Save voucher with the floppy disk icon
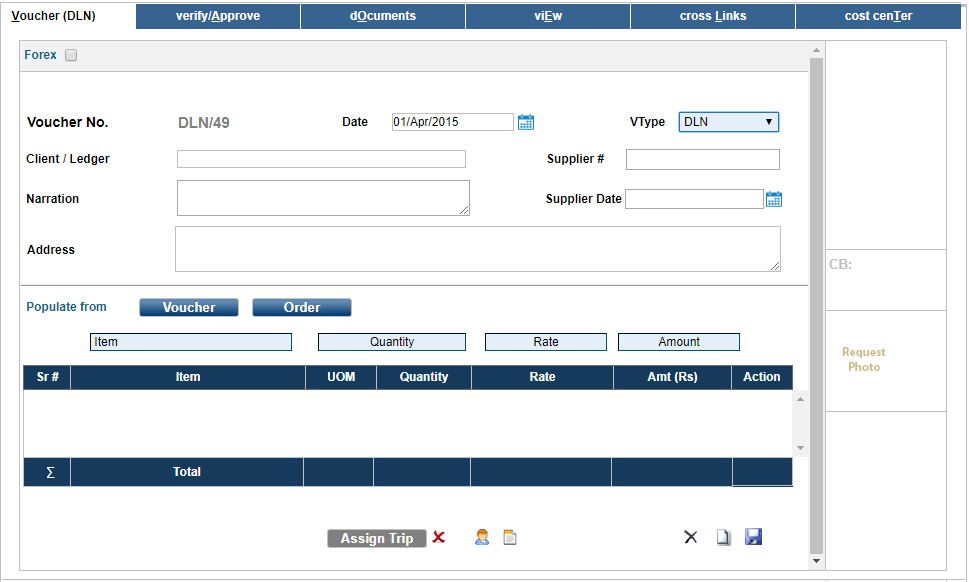 (753, 537)
